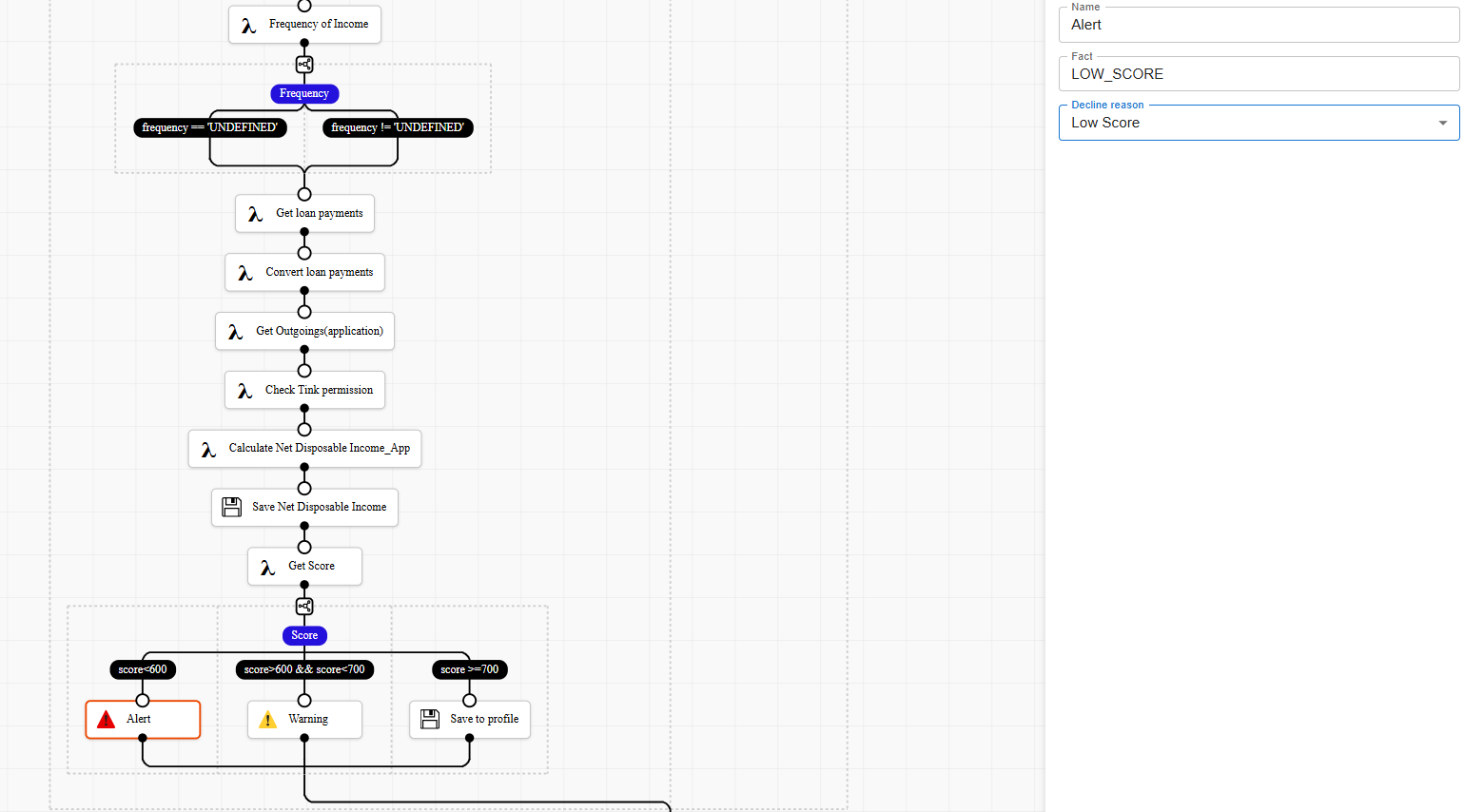Click the branch icon above Score label
The height and width of the screenshot is (812, 1464).
(304, 607)
